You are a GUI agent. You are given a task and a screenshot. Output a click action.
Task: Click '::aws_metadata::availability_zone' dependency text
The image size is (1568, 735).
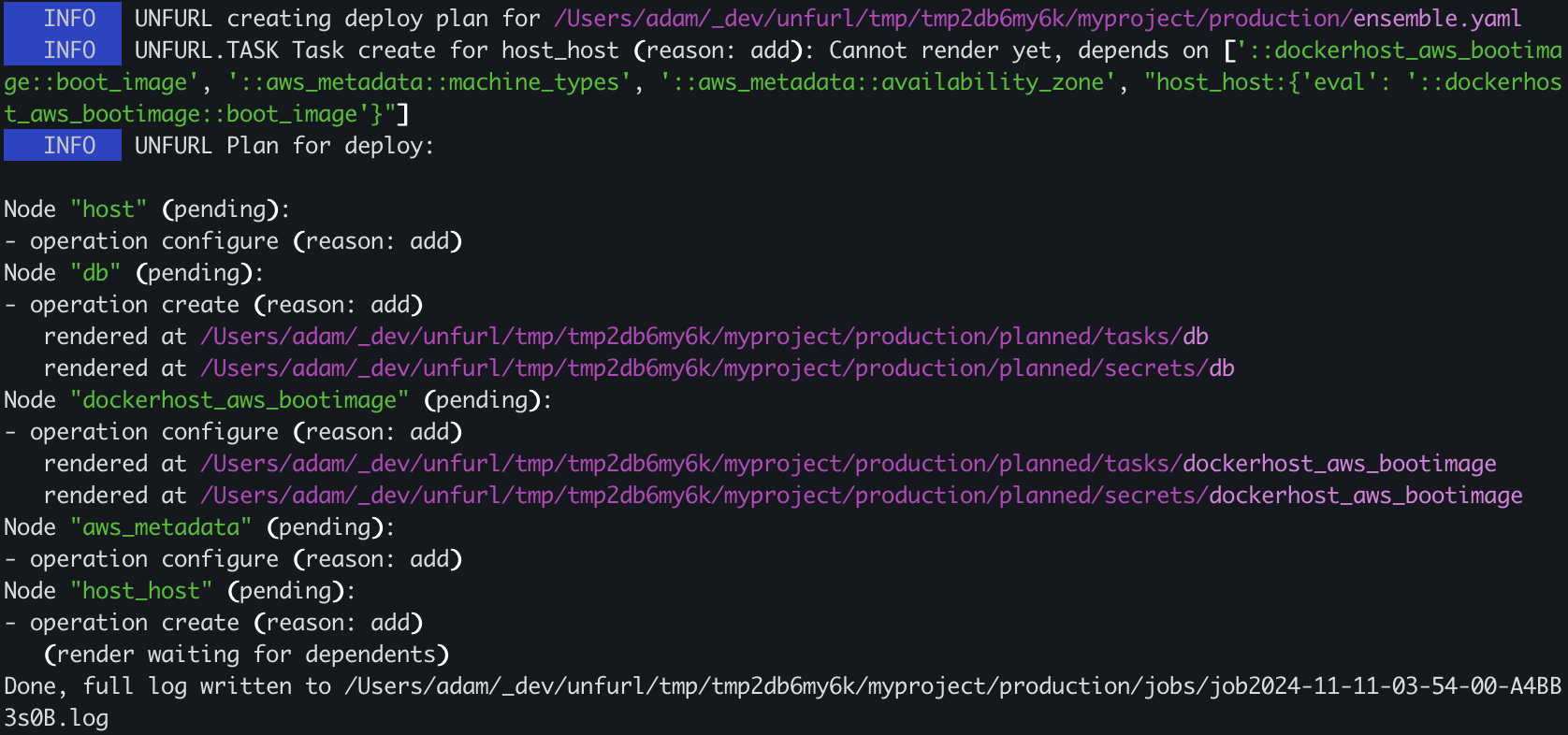pos(882,82)
